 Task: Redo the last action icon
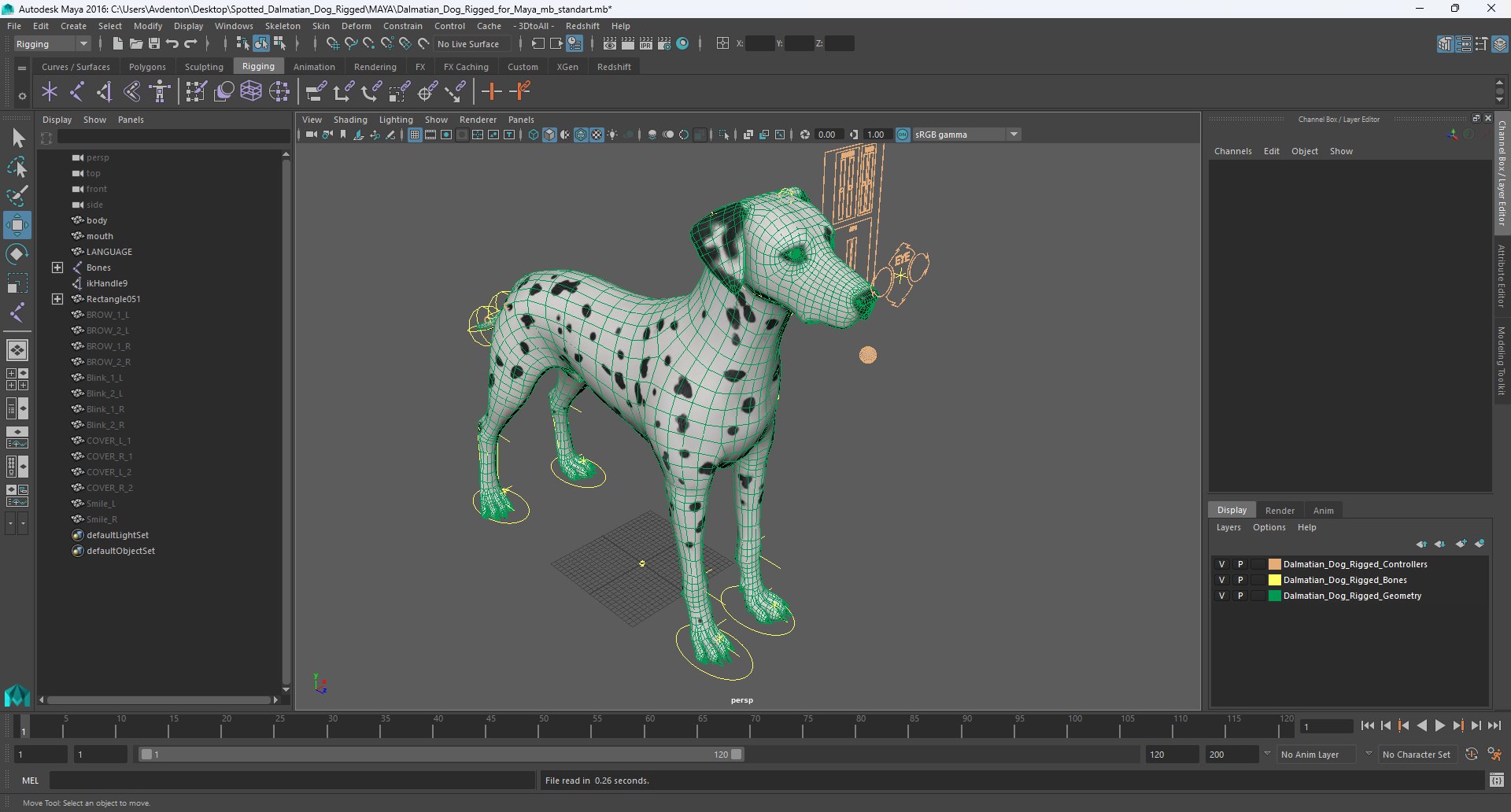(x=190, y=44)
